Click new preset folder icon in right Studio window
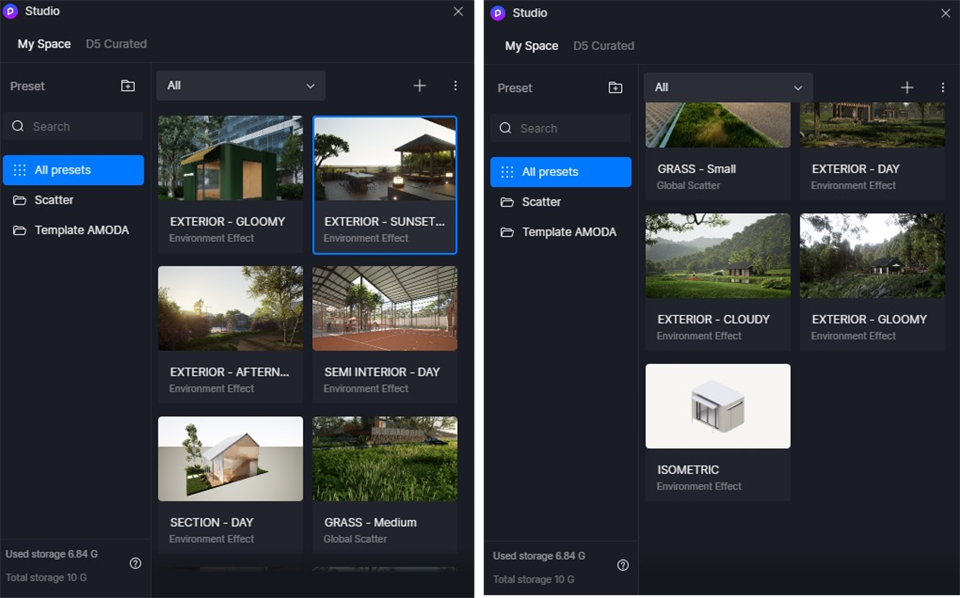The height and width of the screenshot is (598, 960). tap(615, 88)
